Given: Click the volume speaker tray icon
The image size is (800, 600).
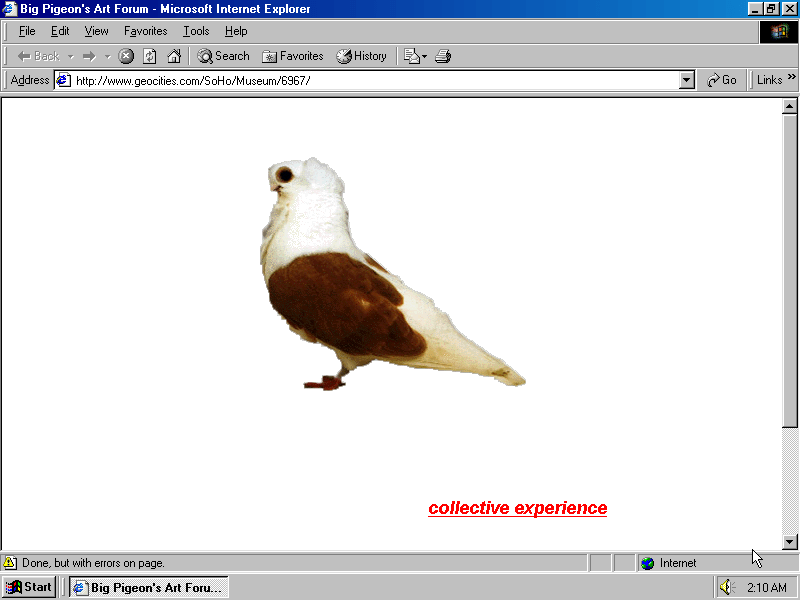Looking at the screenshot, I should click(x=726, y=587).
